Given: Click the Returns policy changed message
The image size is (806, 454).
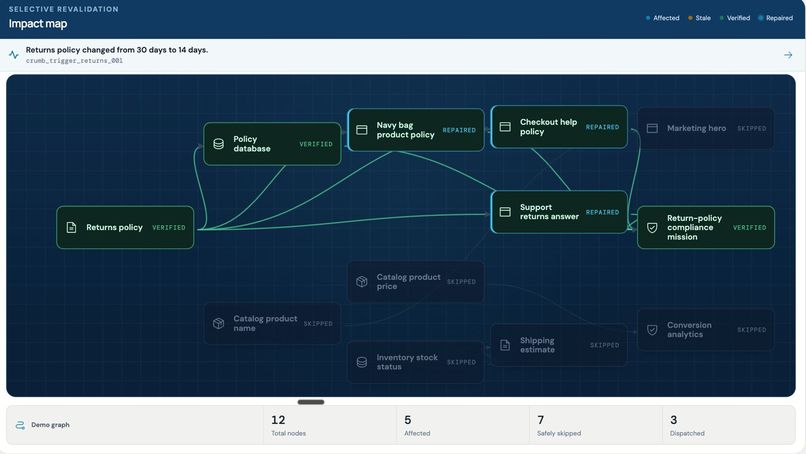Looking at the screenshot, I should 117,50.
